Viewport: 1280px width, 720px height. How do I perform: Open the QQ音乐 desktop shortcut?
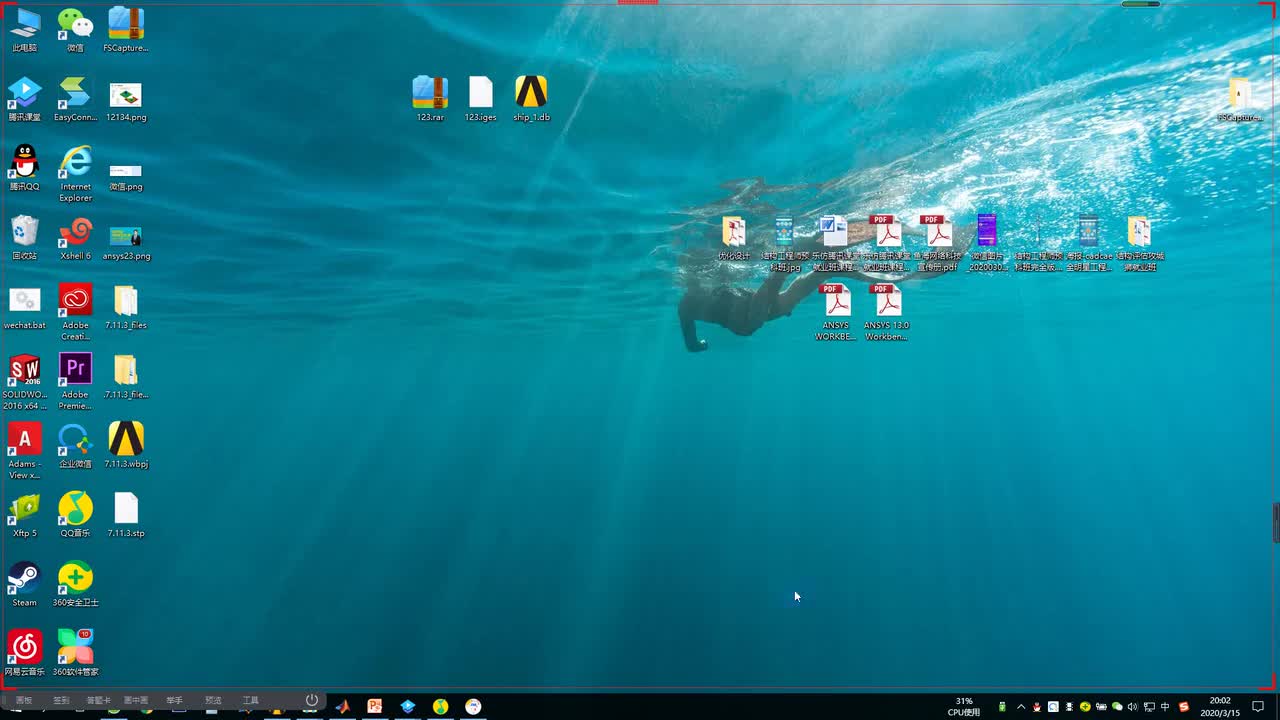(x=75, y=515)
